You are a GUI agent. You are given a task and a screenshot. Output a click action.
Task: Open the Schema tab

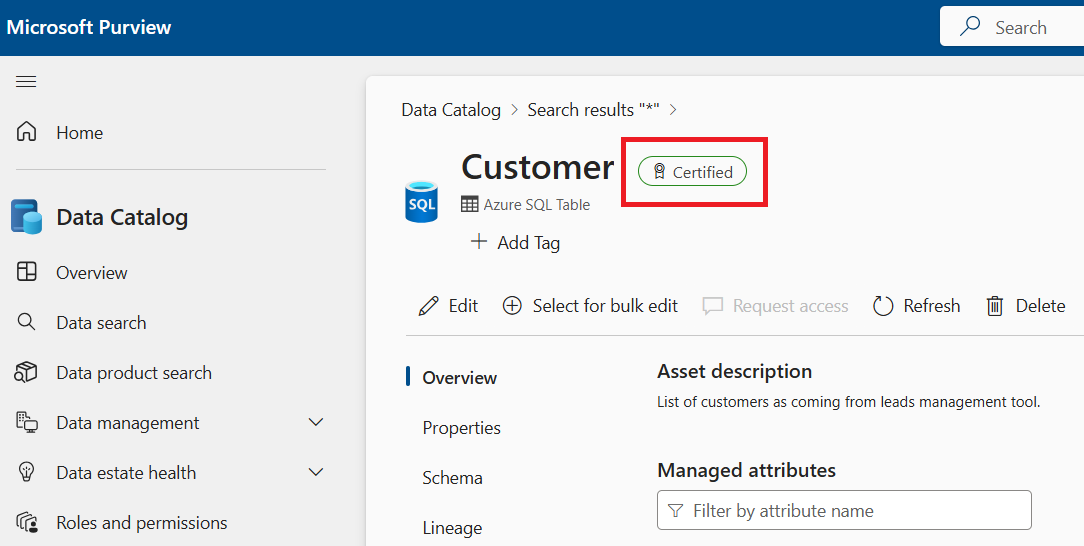click(452, 478)
